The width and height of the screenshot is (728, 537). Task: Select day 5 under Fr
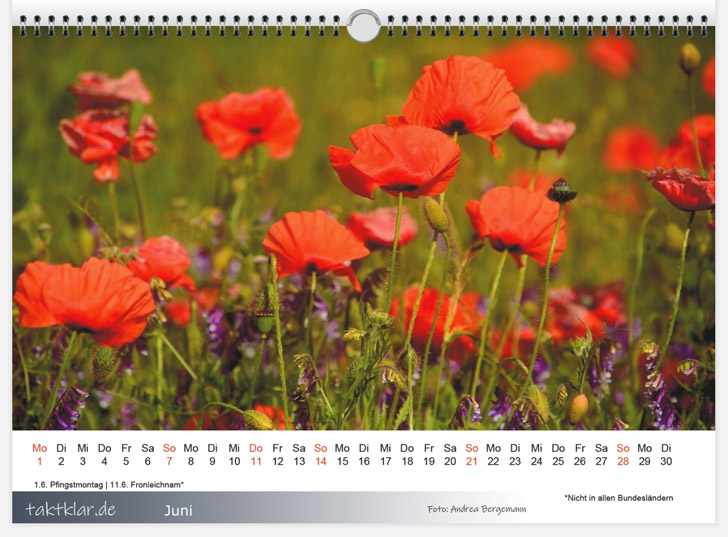pos(126,461)
